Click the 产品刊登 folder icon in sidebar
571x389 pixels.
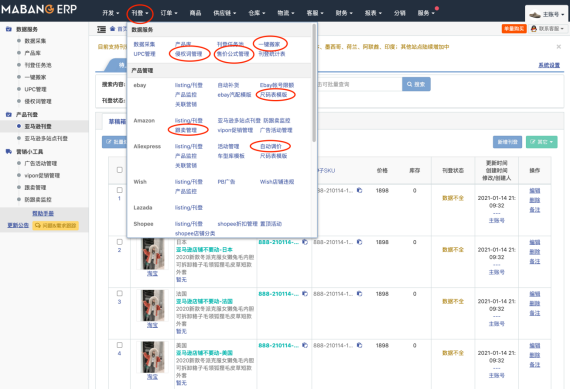point(9,114)
